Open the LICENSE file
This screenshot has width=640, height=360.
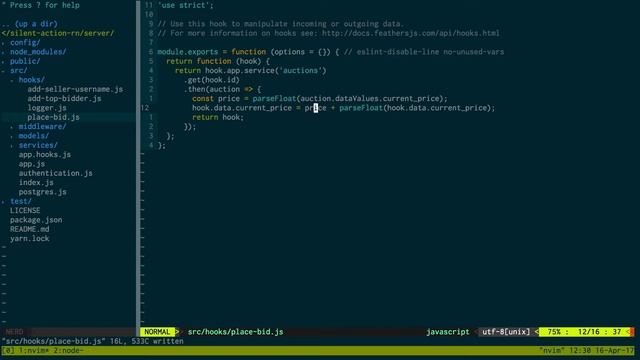25,211
